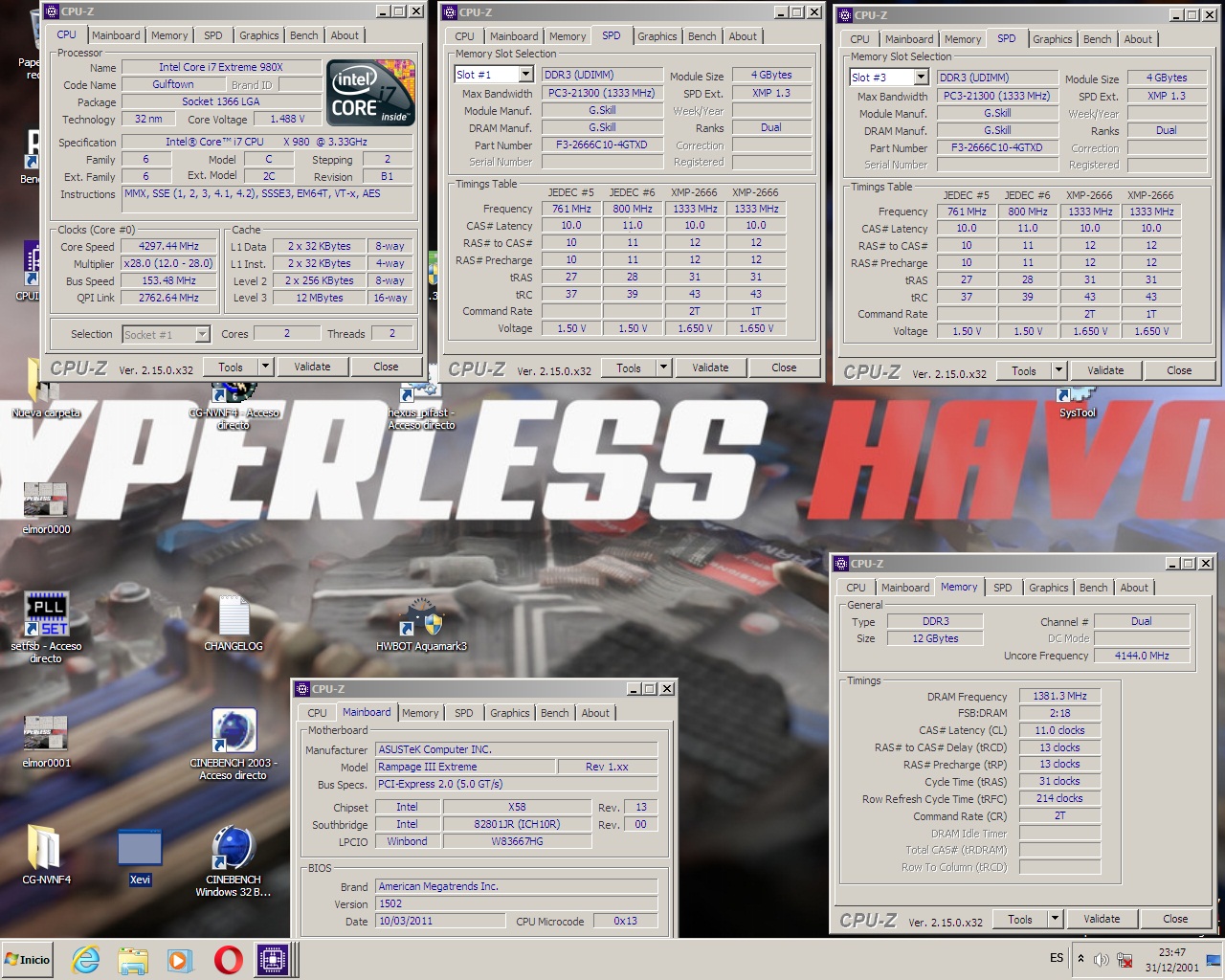The height and width of the screenshot is (980, 1225).
Task: Click Validate in the Intel Core i7 window
Action: (312, 367)
